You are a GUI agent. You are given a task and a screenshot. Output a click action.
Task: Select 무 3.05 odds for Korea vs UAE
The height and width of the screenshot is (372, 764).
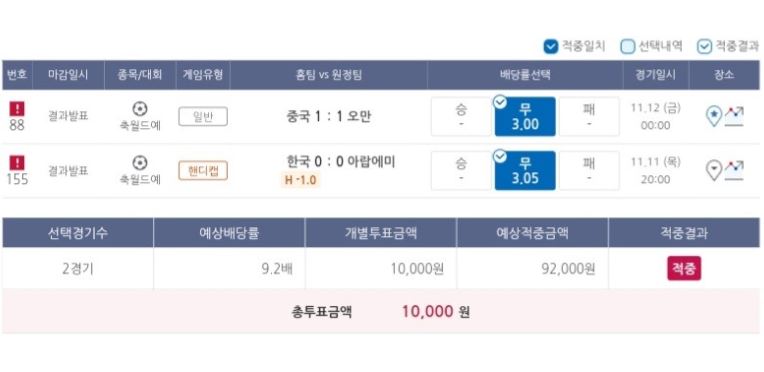tap(525, 171)
